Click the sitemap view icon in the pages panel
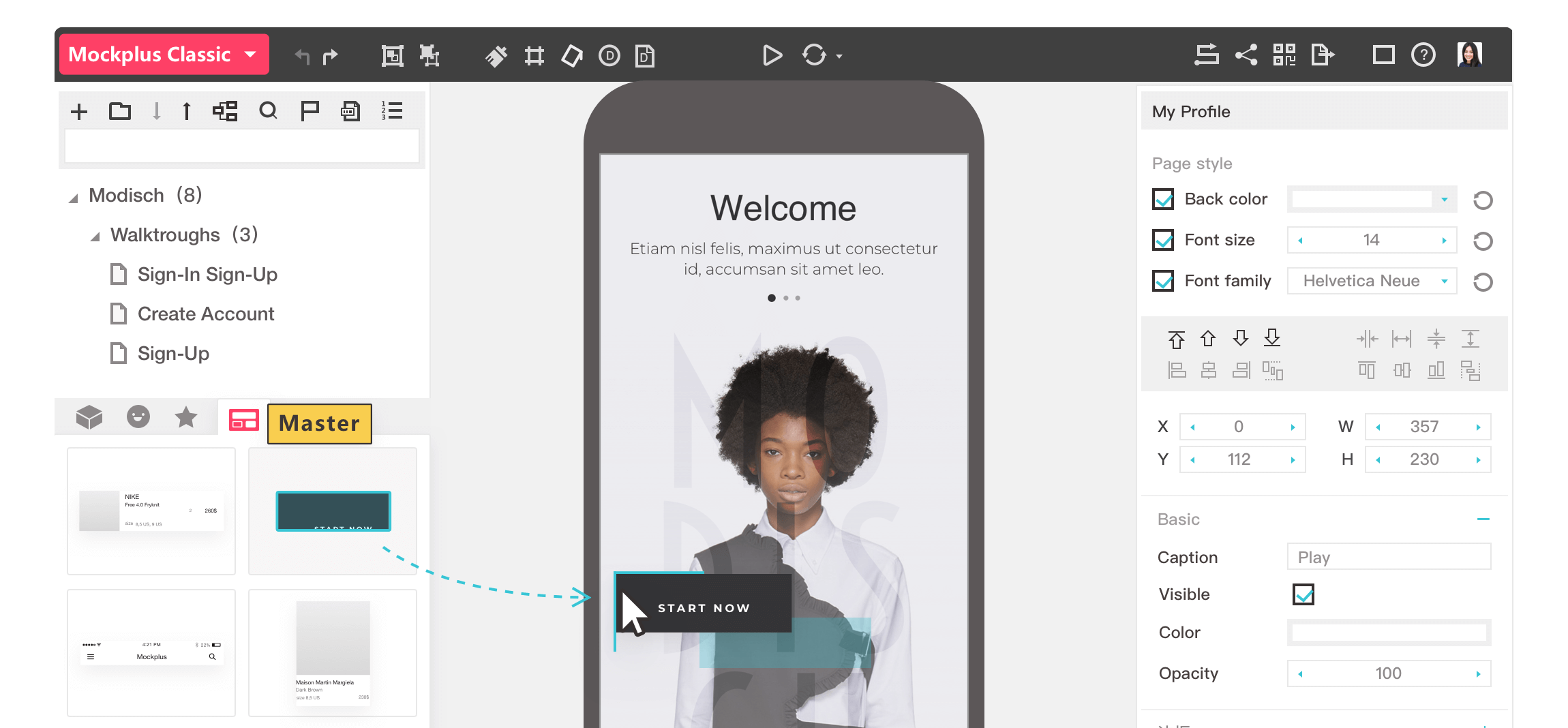The image size is (1568, 728). coord(226,110)
